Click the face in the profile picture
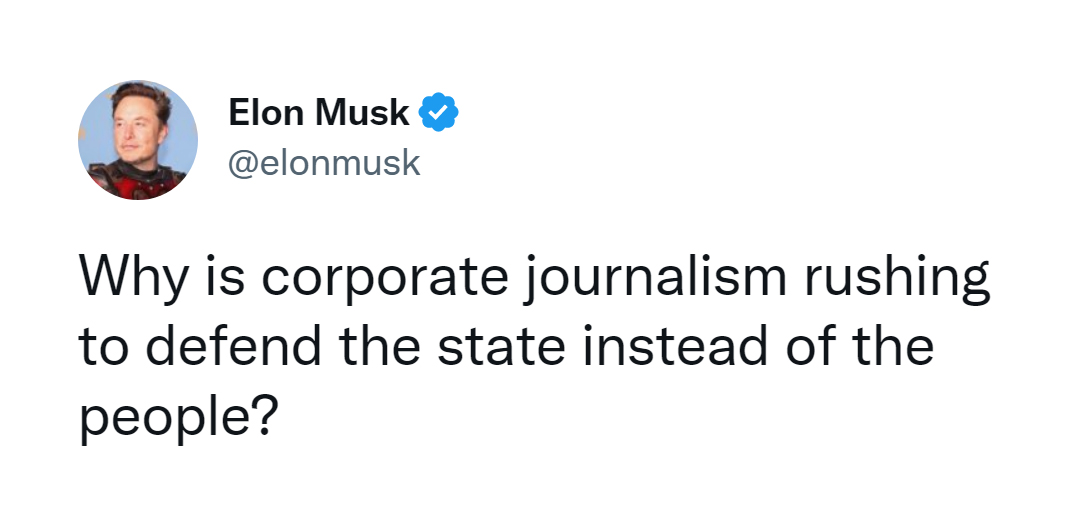 pos(132,126)
